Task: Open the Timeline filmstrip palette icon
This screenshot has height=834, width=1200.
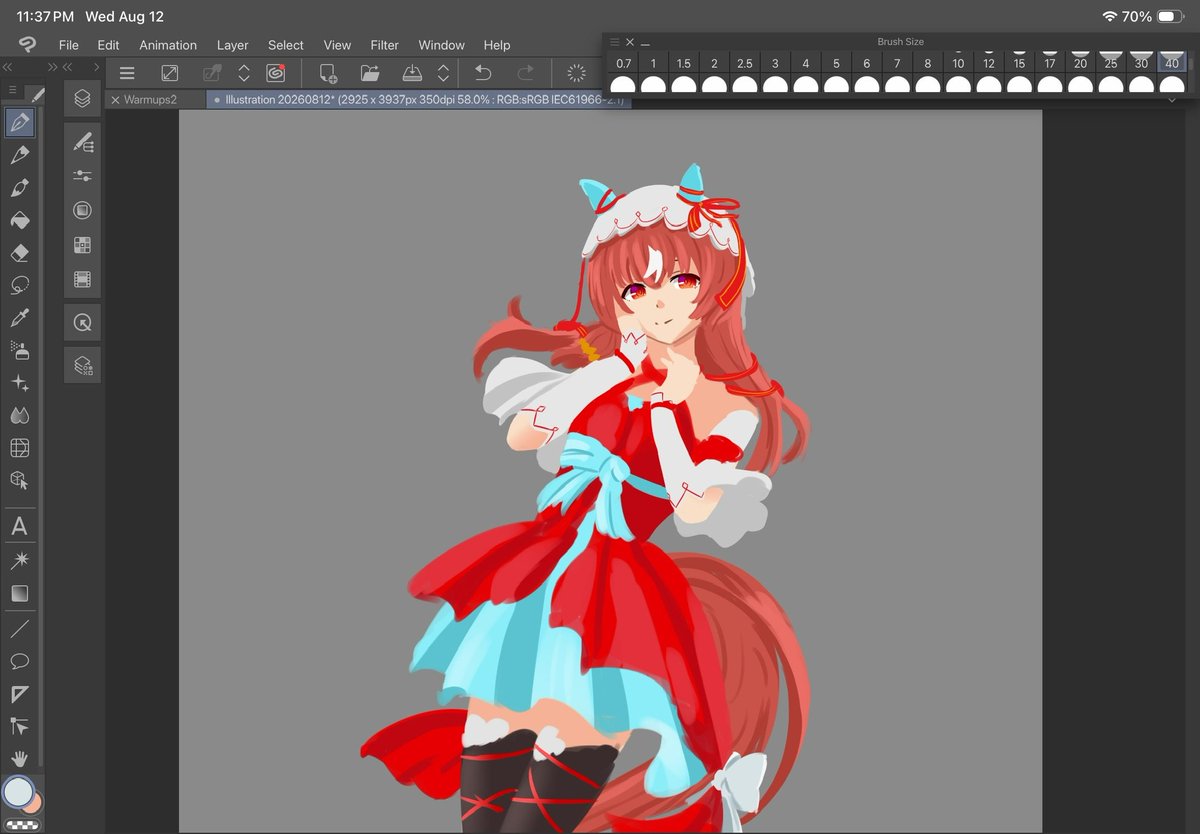Action: (82, 279)
